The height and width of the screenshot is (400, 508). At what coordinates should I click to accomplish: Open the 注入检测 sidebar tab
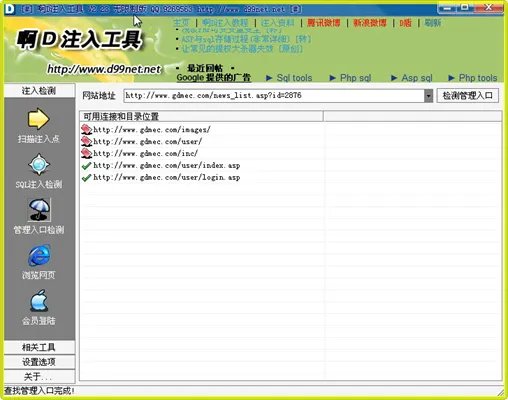(x=39, y=91)
